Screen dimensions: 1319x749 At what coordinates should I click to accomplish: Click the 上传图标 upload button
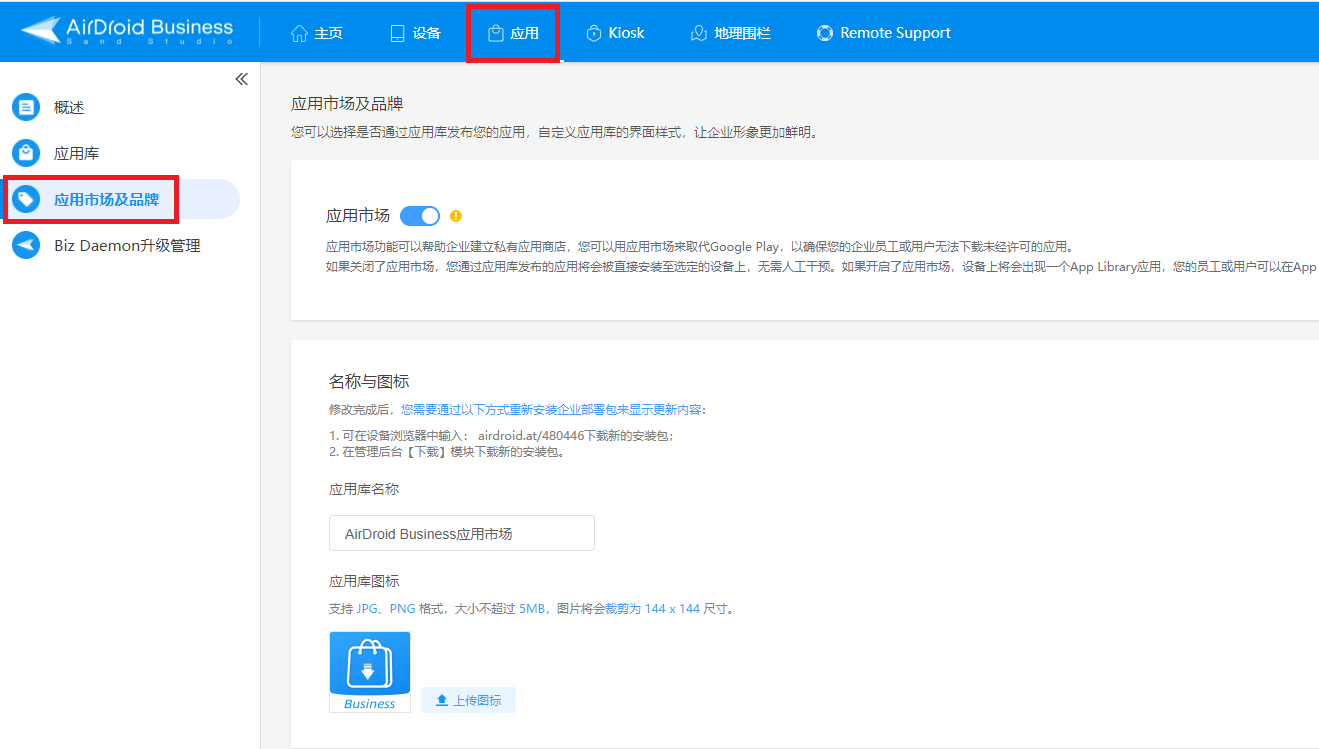click(468, 700)
